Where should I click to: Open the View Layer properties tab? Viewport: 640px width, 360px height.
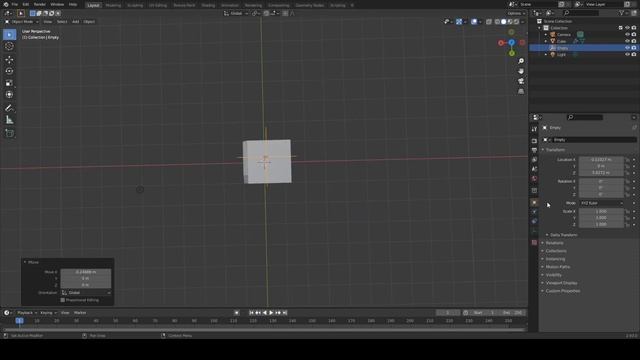[x=534, y=160]
